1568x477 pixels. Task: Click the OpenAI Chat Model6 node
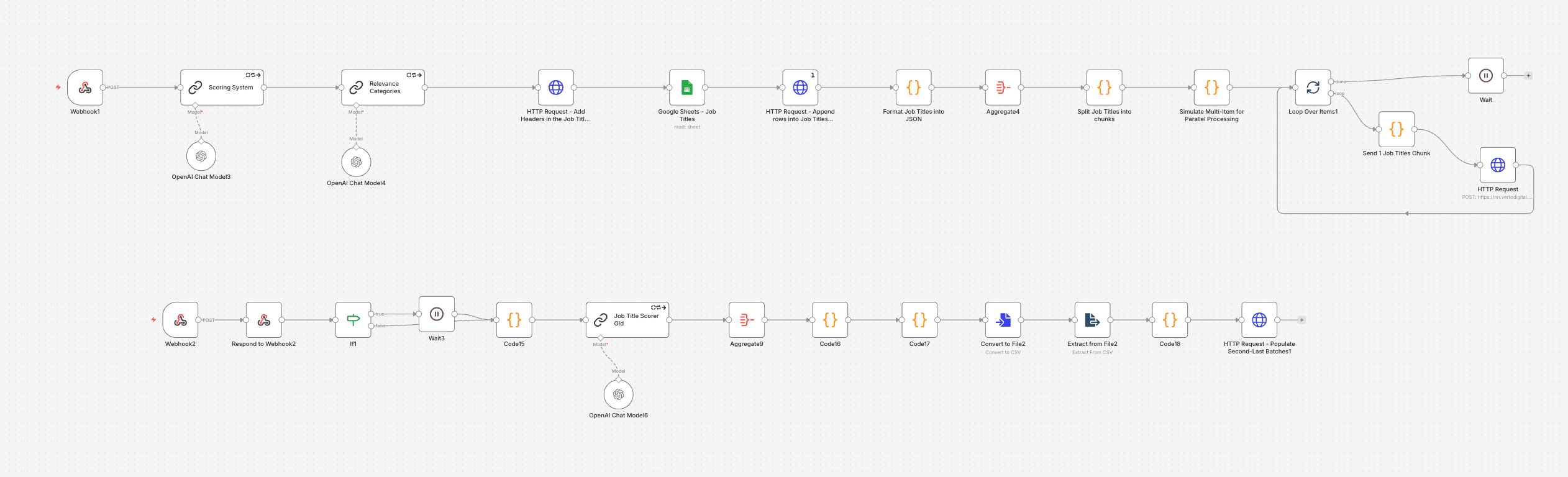[618, 394]
